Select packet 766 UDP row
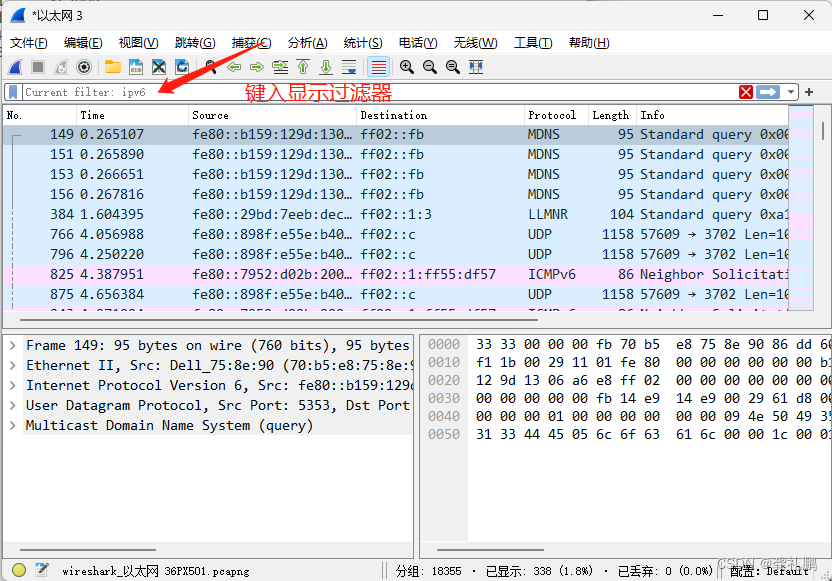The image size is (832, 581). click(x=396, y=235)
